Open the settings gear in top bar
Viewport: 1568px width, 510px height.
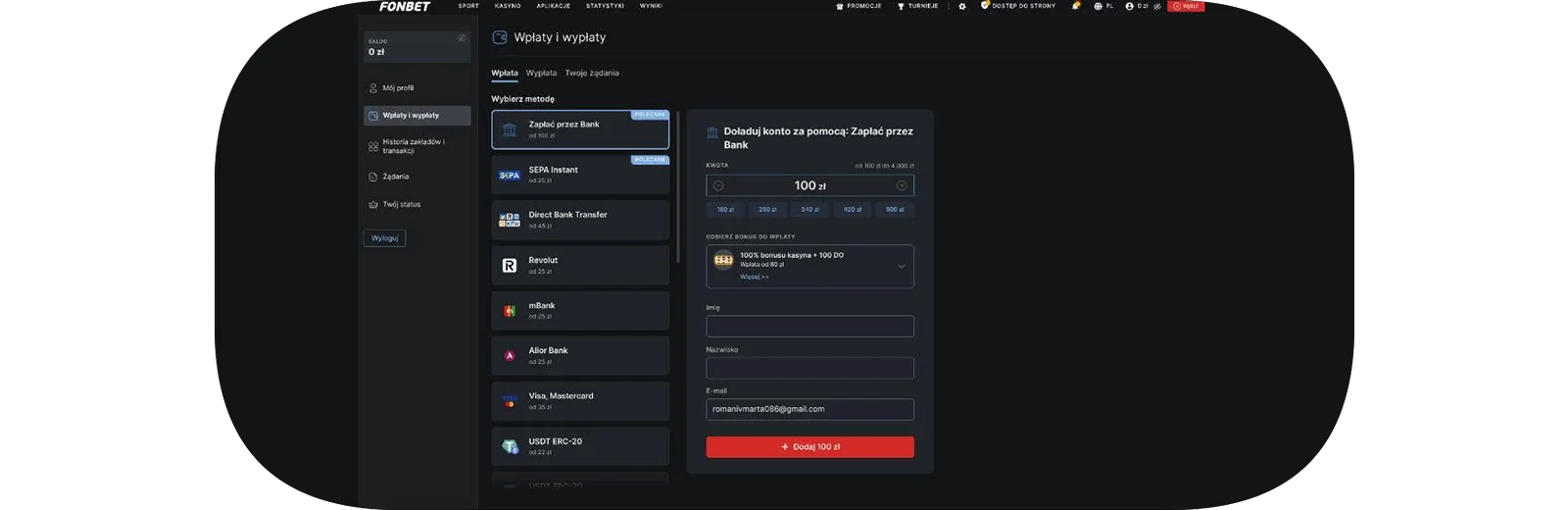pos(962,6)
